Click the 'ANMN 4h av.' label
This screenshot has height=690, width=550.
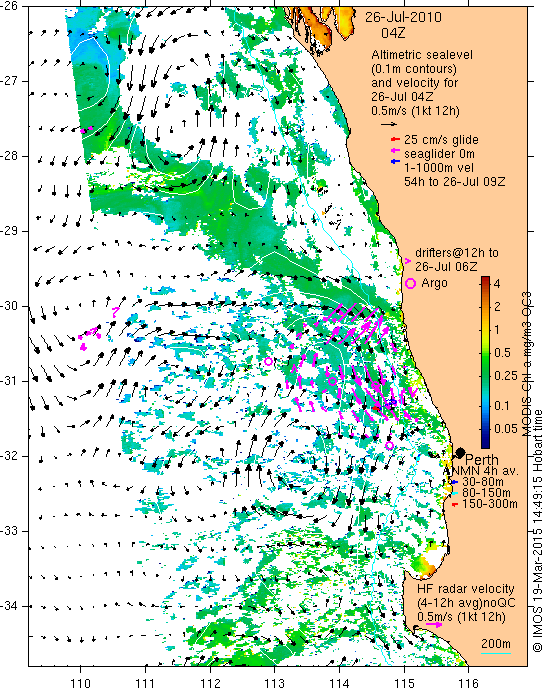(480, 471)
